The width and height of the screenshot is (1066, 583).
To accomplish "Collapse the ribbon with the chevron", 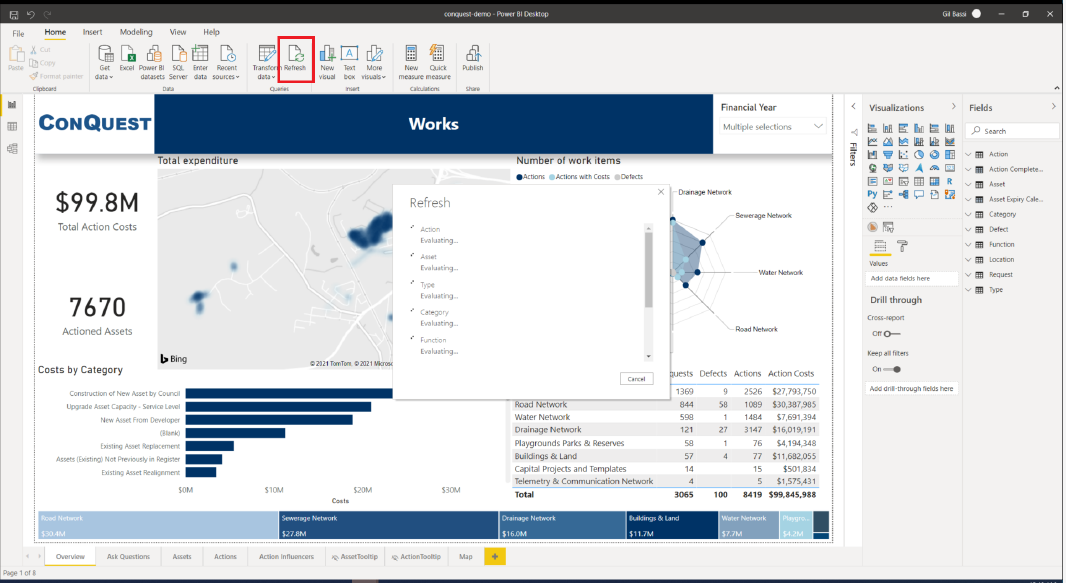I will point(1056,88).
